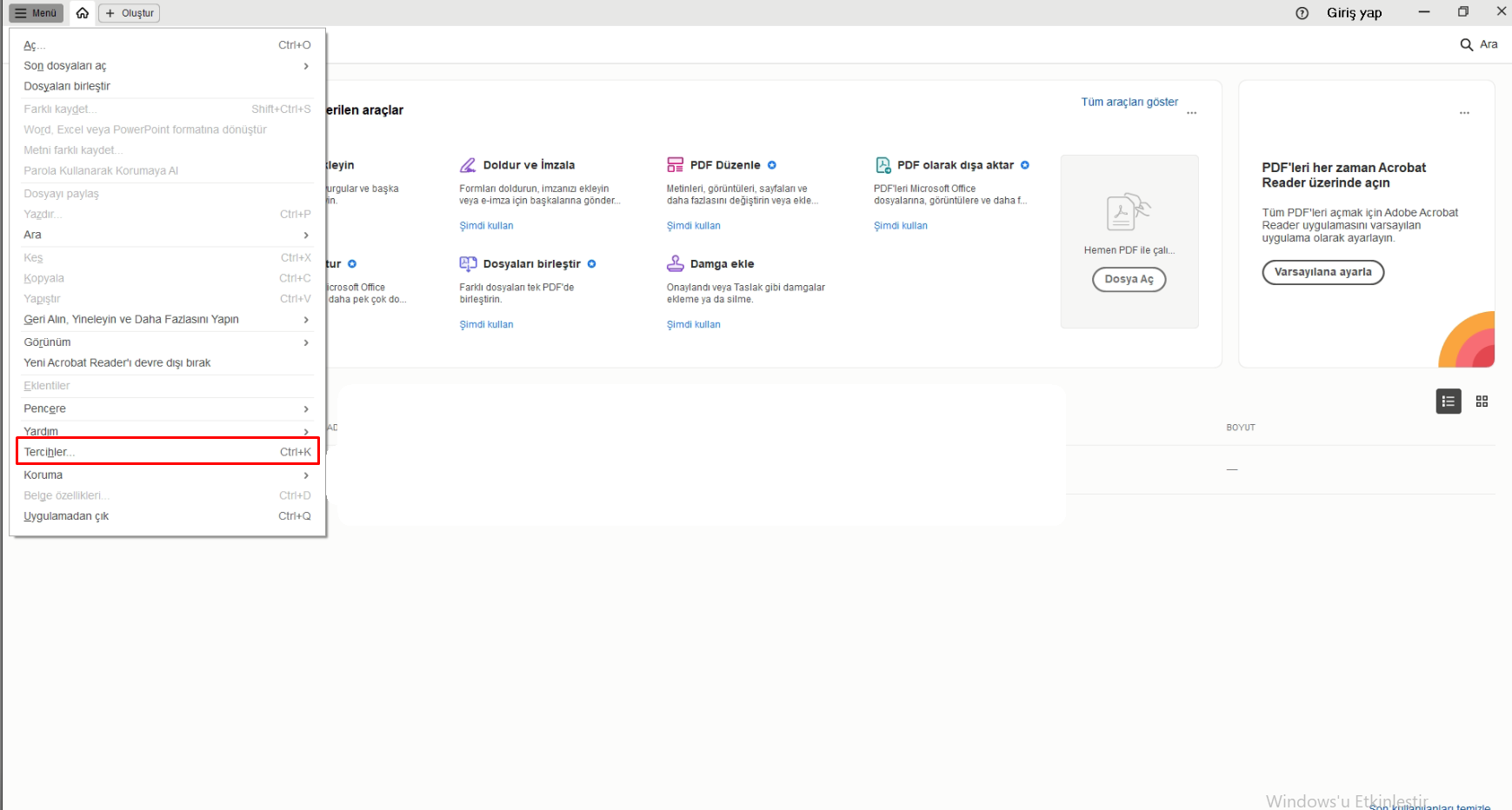Click Yazdır... menu entry
Image resolution: width=1512 pixels, height=810 pixels.
pos(167,214)
